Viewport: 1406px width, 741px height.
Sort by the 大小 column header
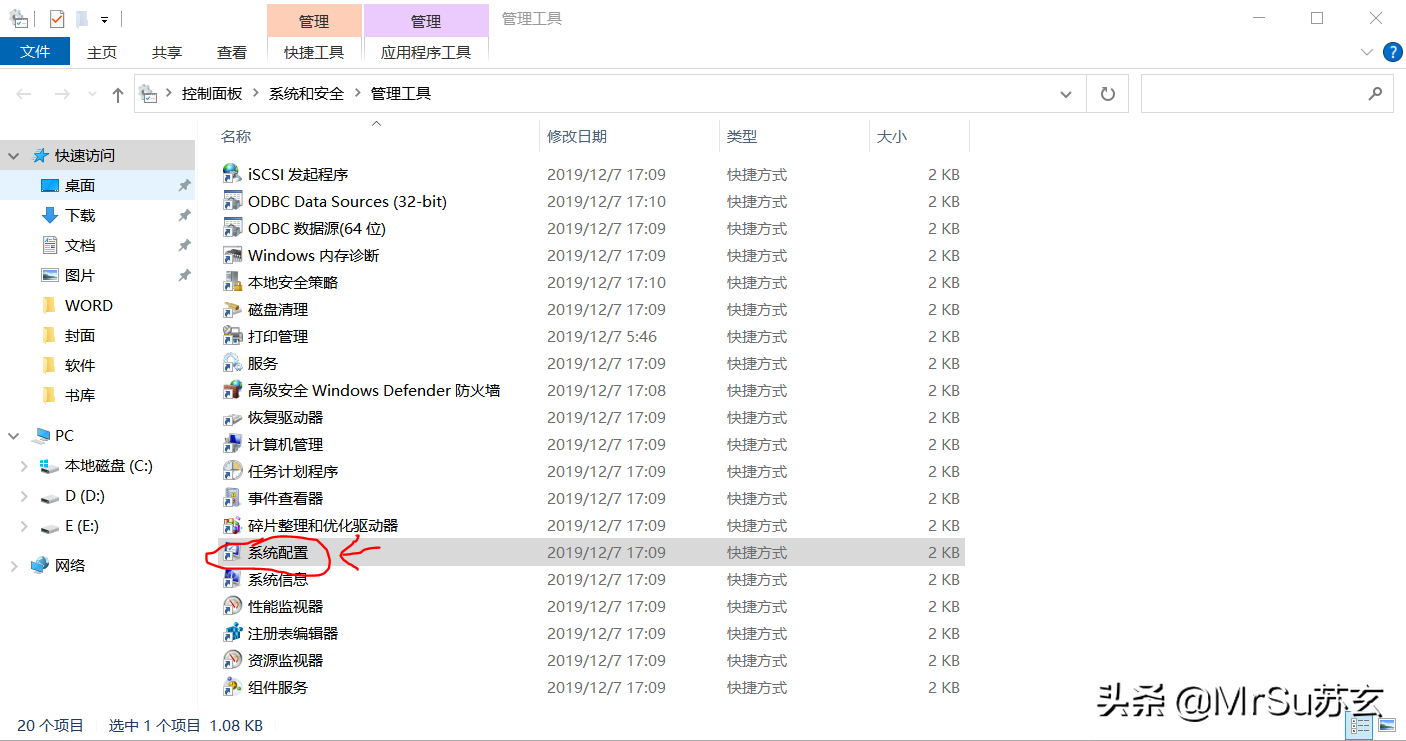click(892, 136)
